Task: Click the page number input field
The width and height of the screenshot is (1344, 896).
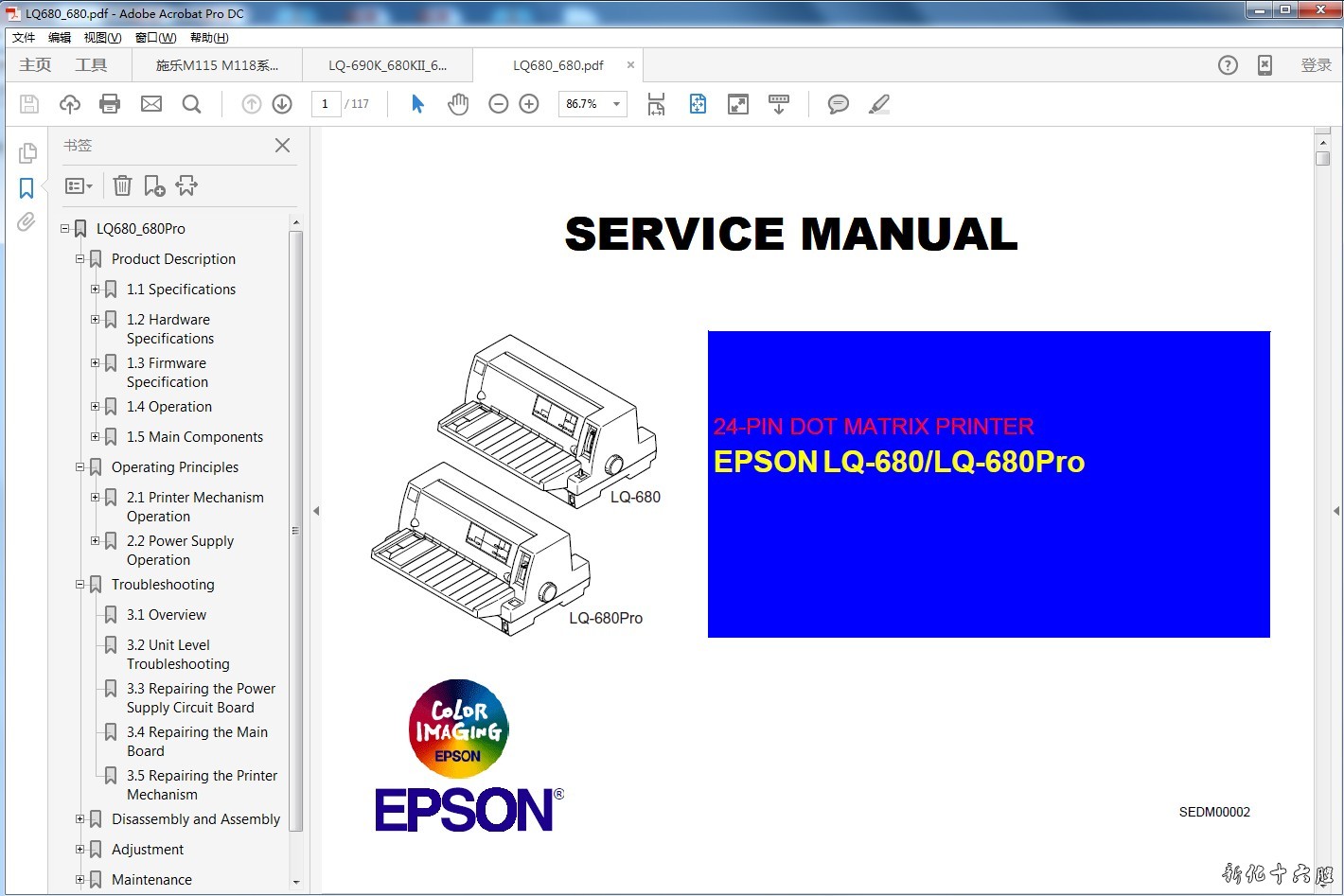Action: (326, 104)
